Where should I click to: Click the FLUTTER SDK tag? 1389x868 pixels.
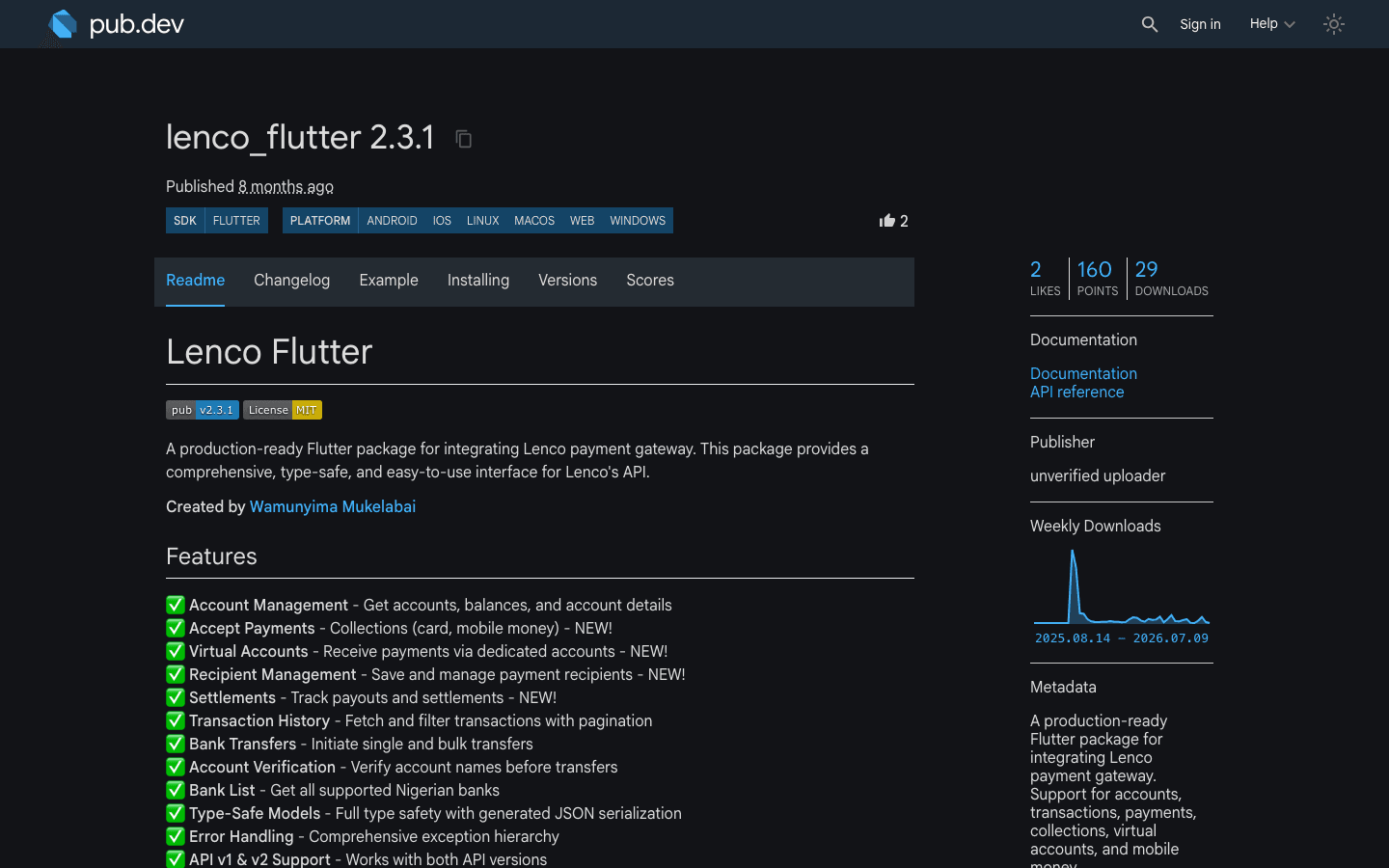click(236, 221)
